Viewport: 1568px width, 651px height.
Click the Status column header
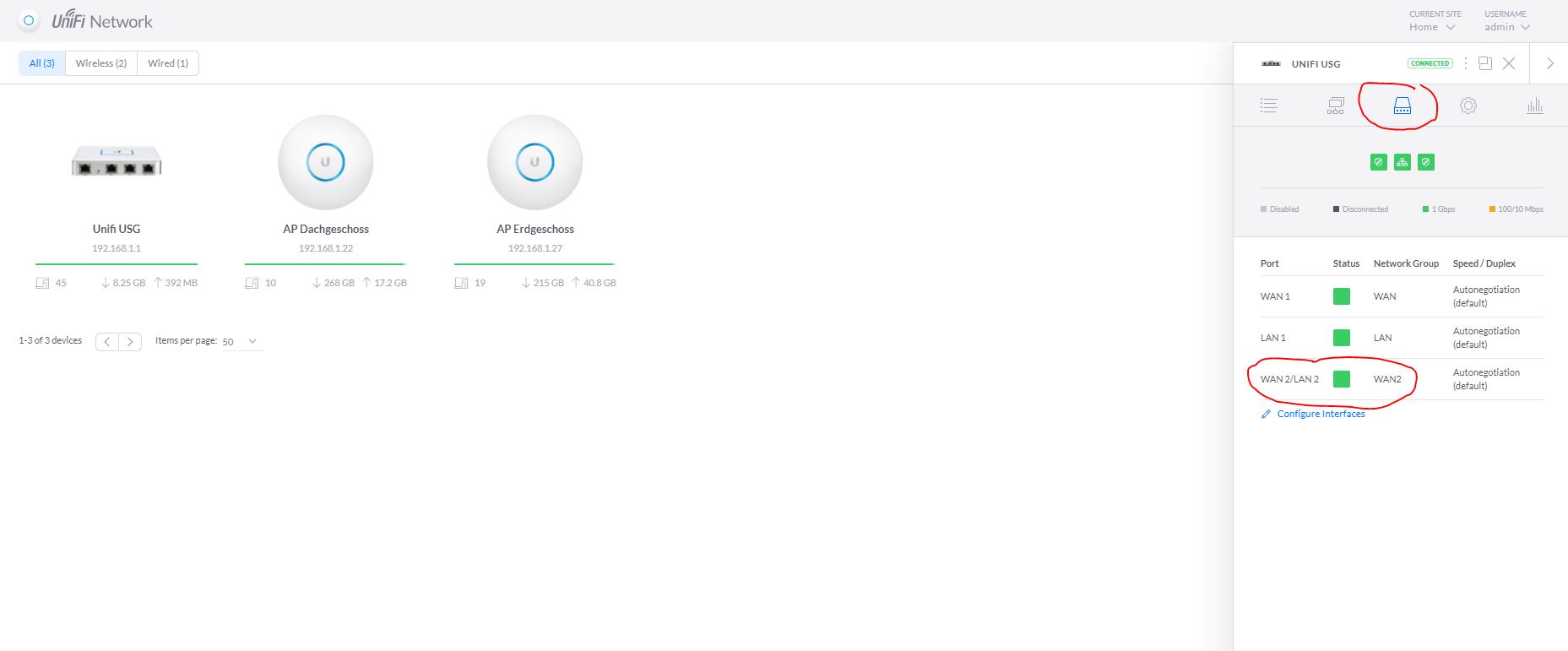pos(1346,263)
